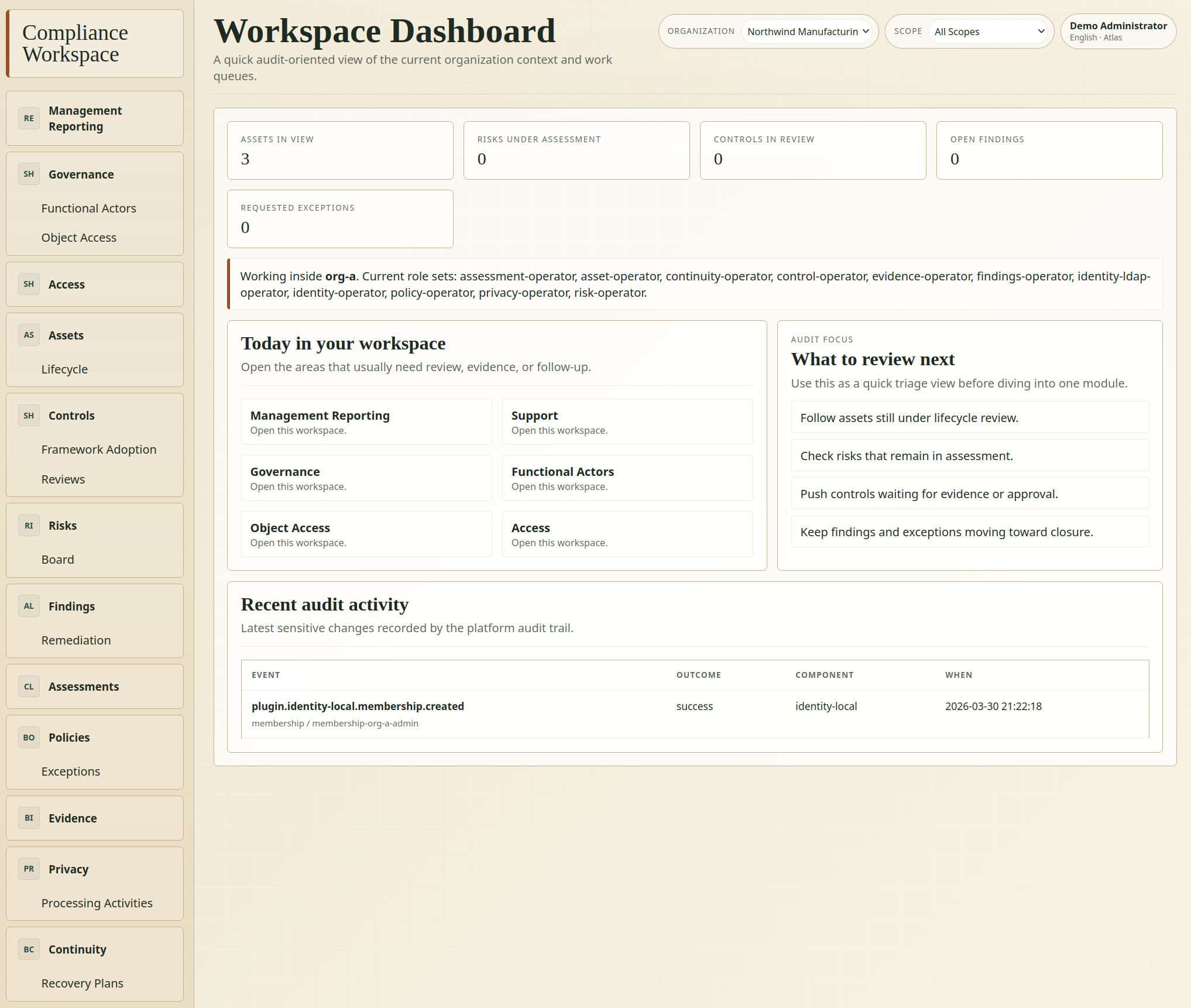Open the Organization dropdown

(x=807, y=32)
